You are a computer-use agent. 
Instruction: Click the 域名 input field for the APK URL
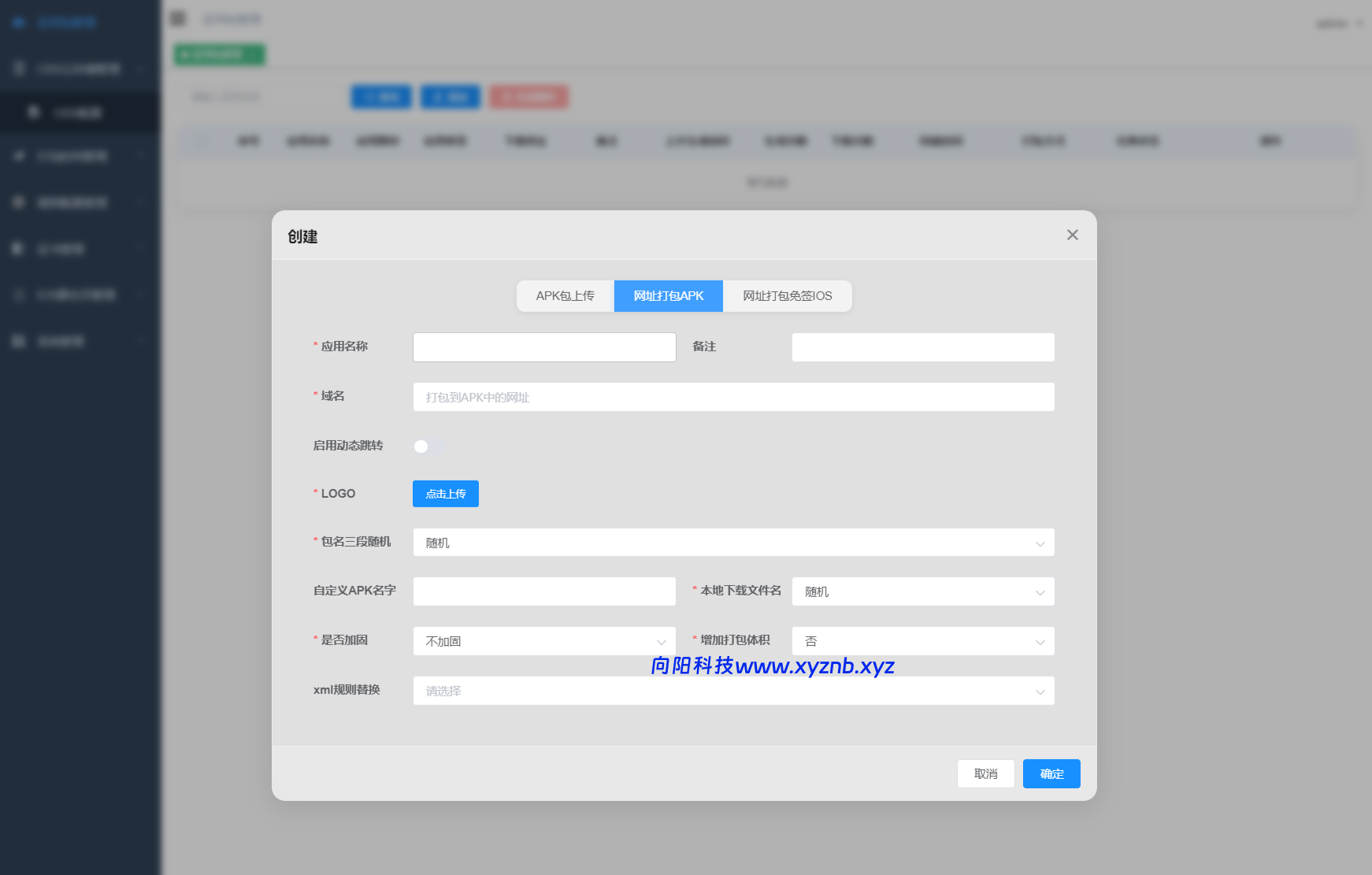click(732, 397)
